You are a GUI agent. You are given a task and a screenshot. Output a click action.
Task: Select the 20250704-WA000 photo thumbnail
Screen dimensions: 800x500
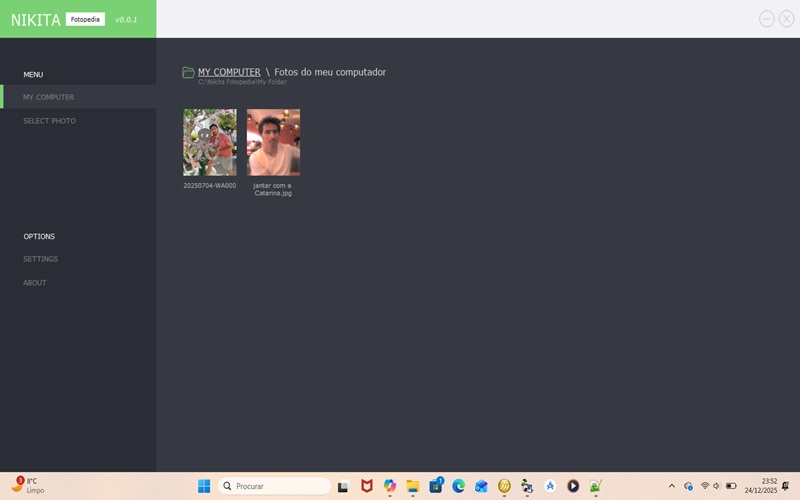click(x=210, y=142)
